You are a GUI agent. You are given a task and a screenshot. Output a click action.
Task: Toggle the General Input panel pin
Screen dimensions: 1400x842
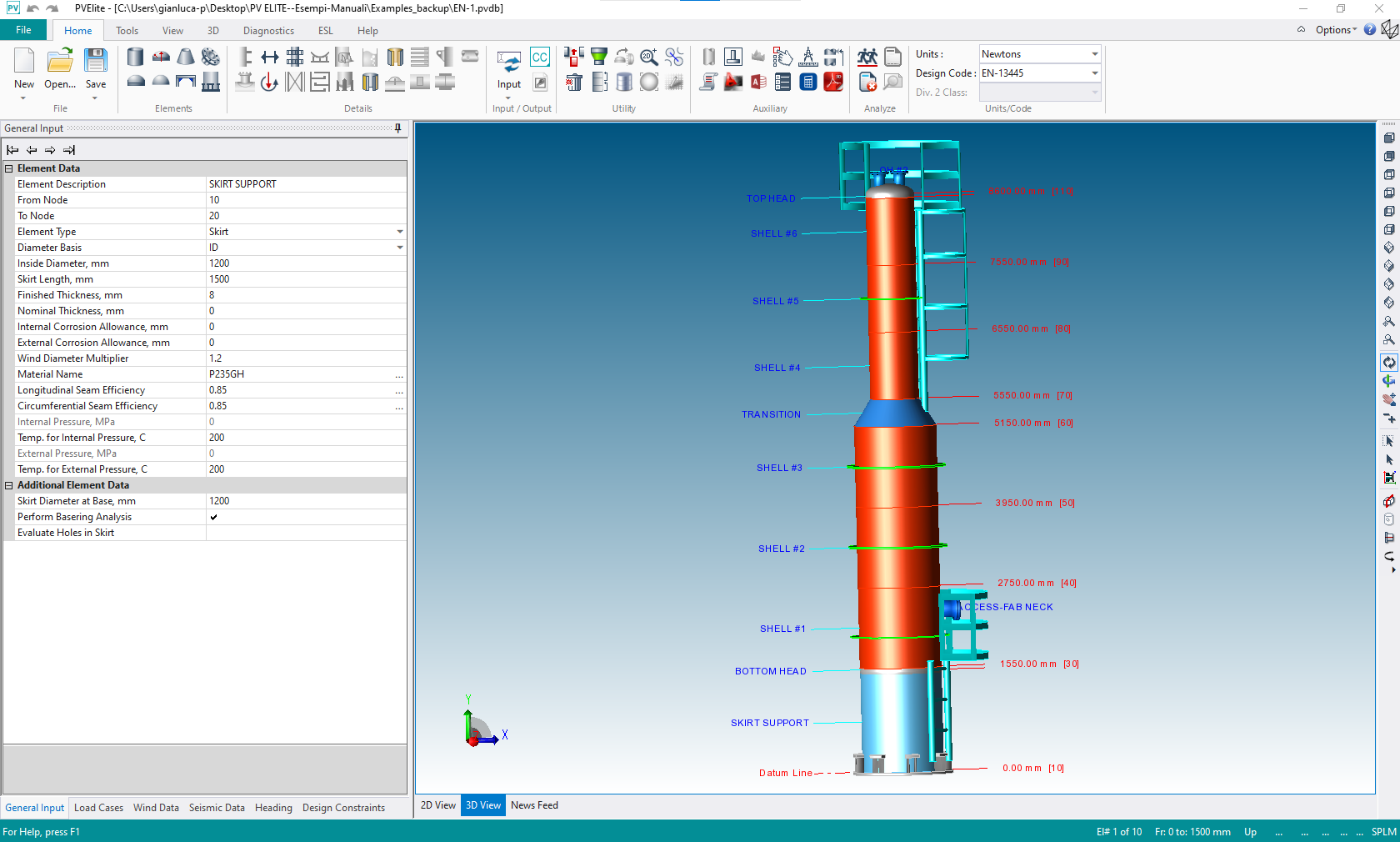[397, 128]
